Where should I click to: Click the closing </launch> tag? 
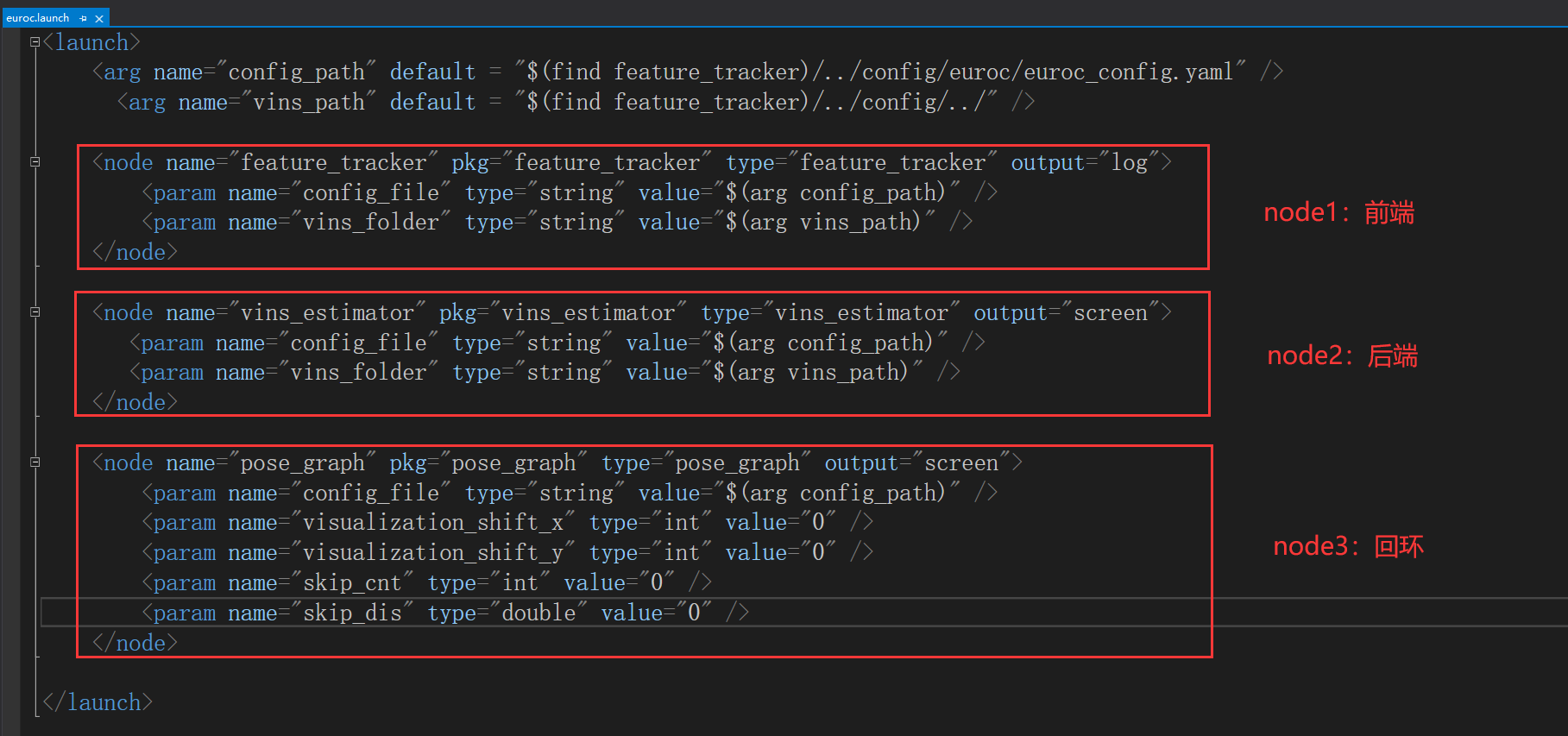click(98, 702)
